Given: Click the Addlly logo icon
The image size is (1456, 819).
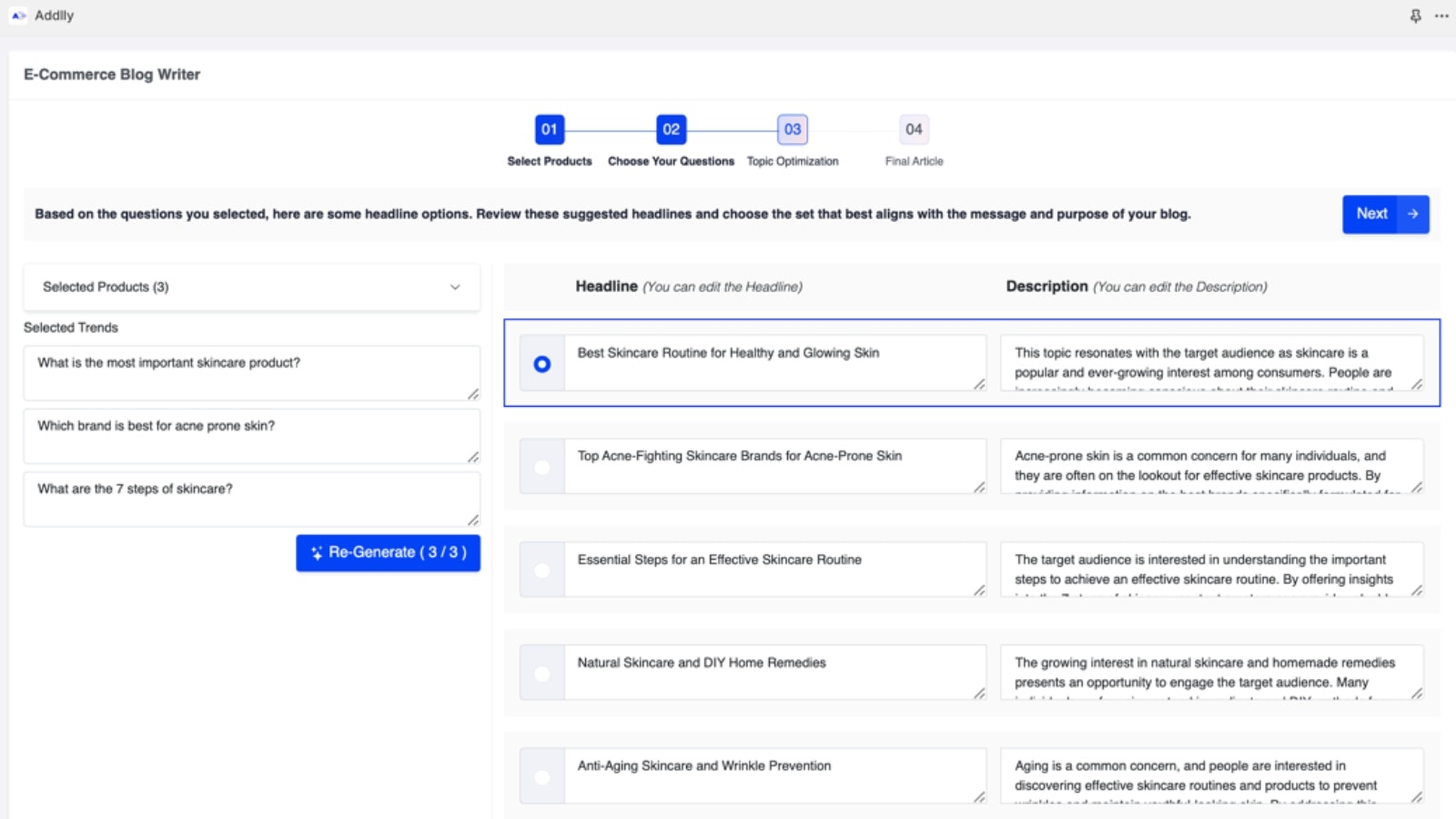Looking at the screenshot, I should pyautogui.click(x=18, y=15).
